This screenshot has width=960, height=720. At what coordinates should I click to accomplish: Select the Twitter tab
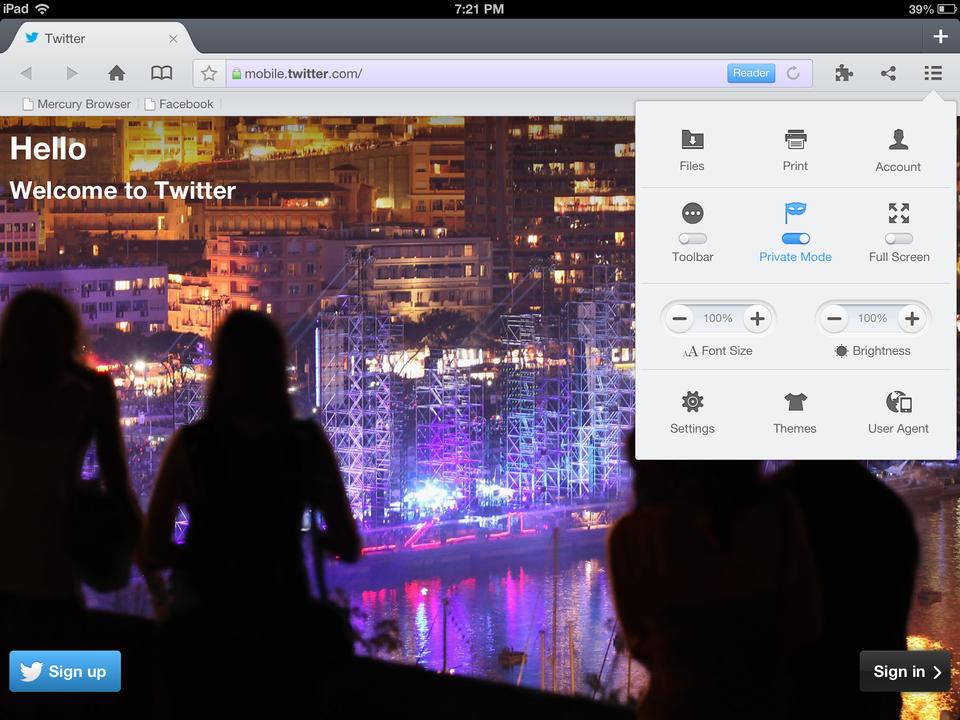click(x=98, y=38)
